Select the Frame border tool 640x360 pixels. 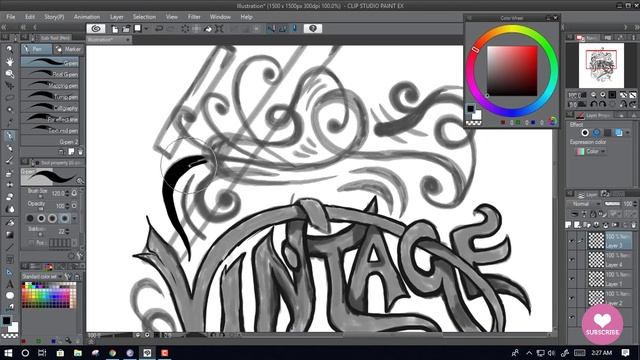(9, 260)
